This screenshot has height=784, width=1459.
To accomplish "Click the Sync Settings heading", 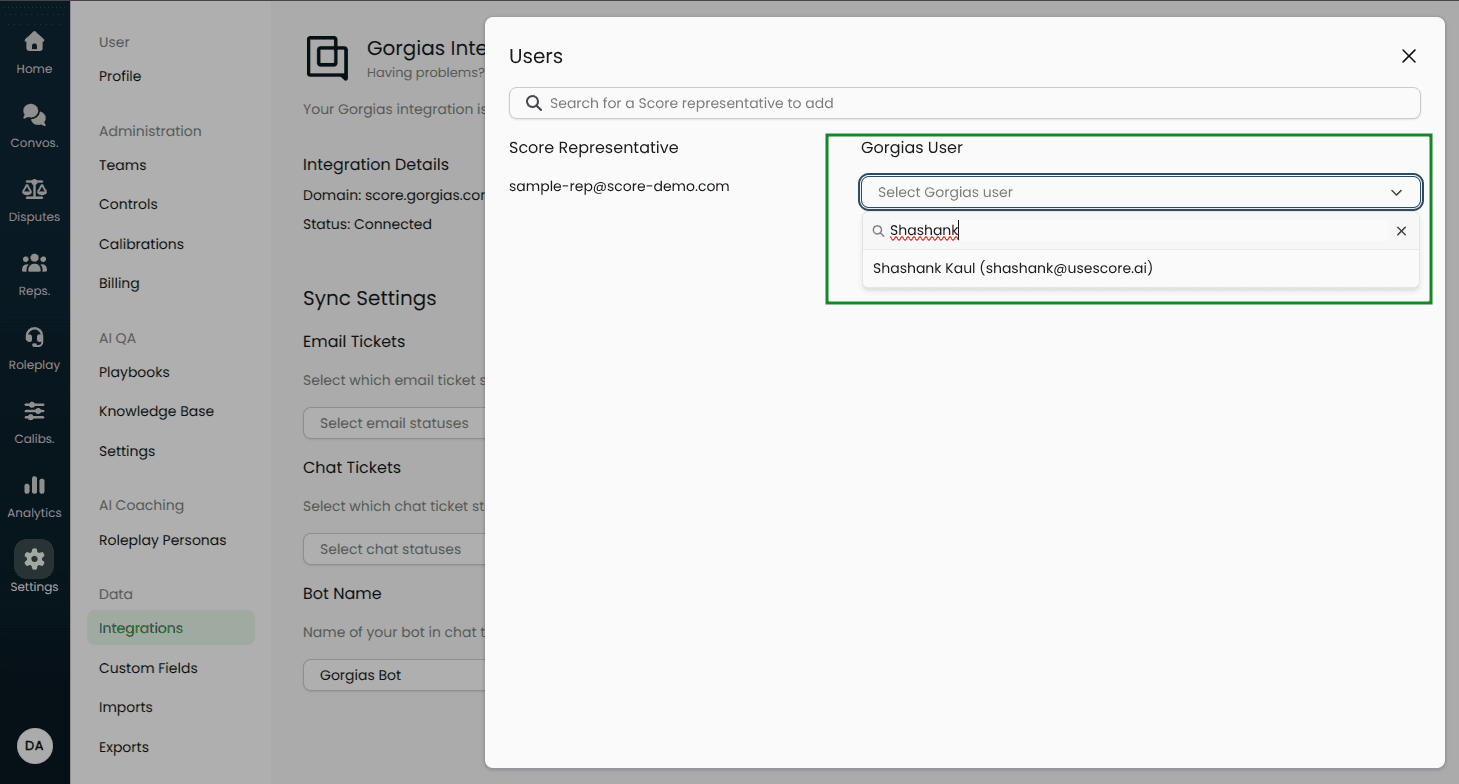I will (x=370, y=298).
